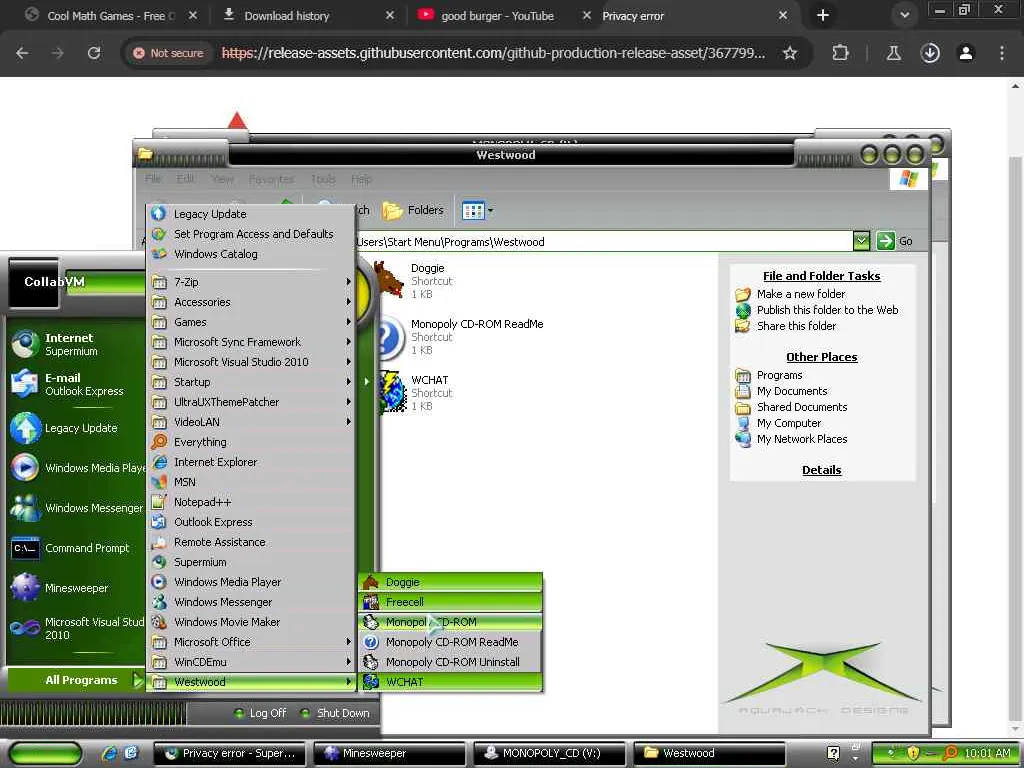This screenshot has height=768, width=1024.
Task: Open My Network Places link
Action: click(x=802, y=439)
